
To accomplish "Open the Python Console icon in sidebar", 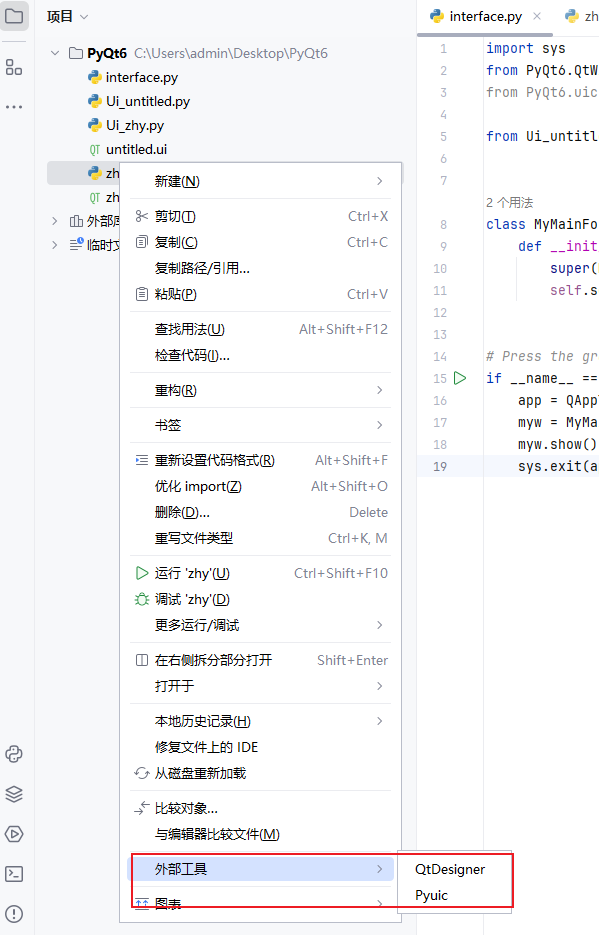I will point(14,834).
